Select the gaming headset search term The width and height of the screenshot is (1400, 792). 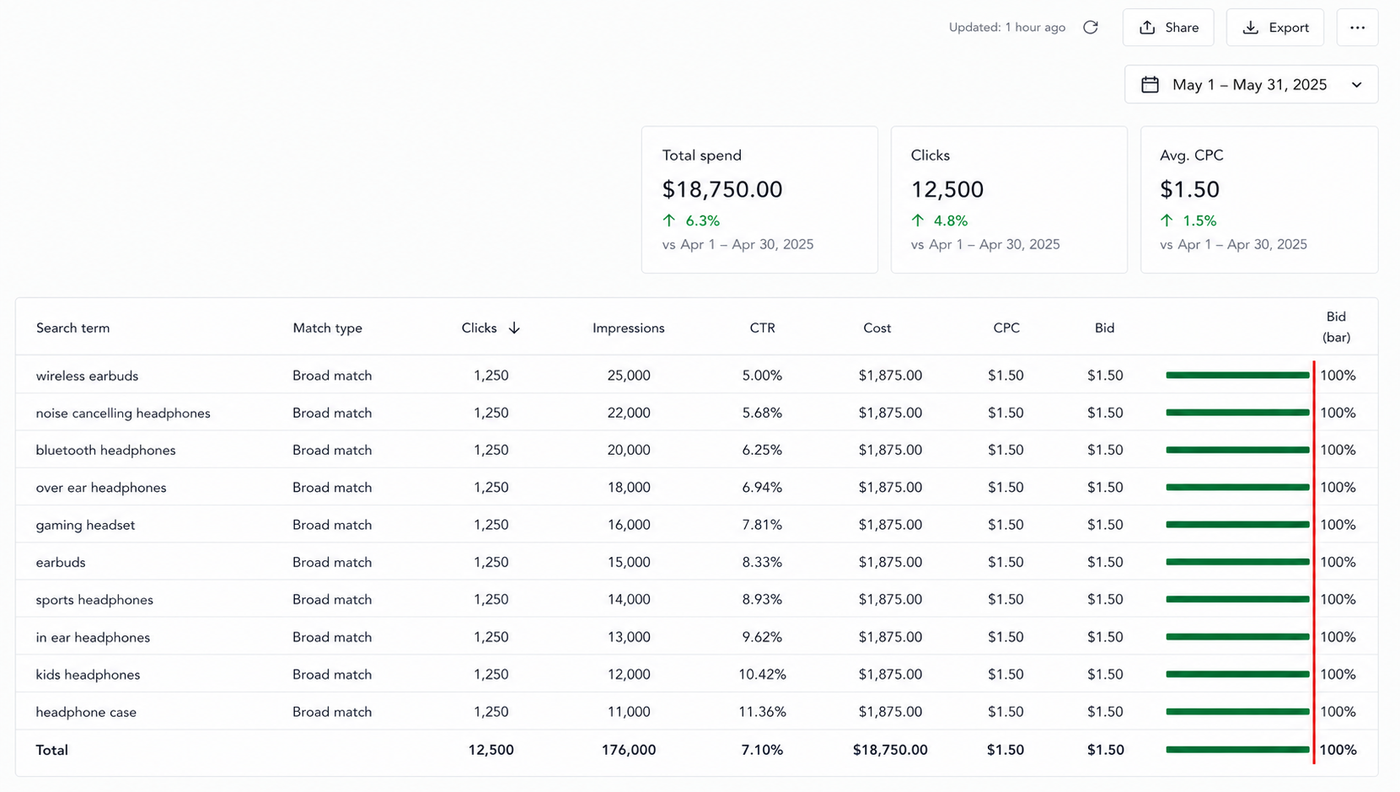85,525
